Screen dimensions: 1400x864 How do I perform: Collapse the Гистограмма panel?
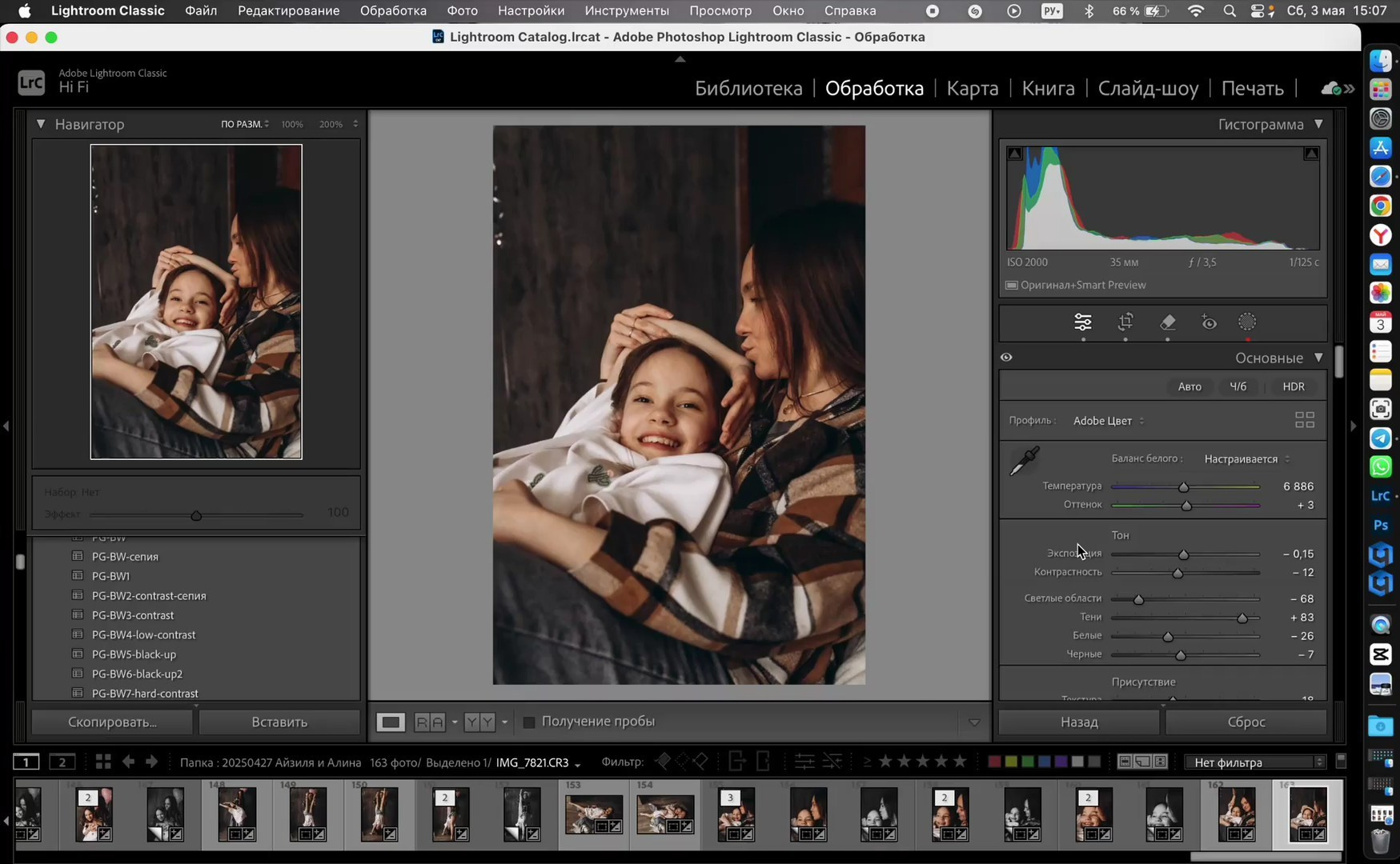(x=1318, y=124)
